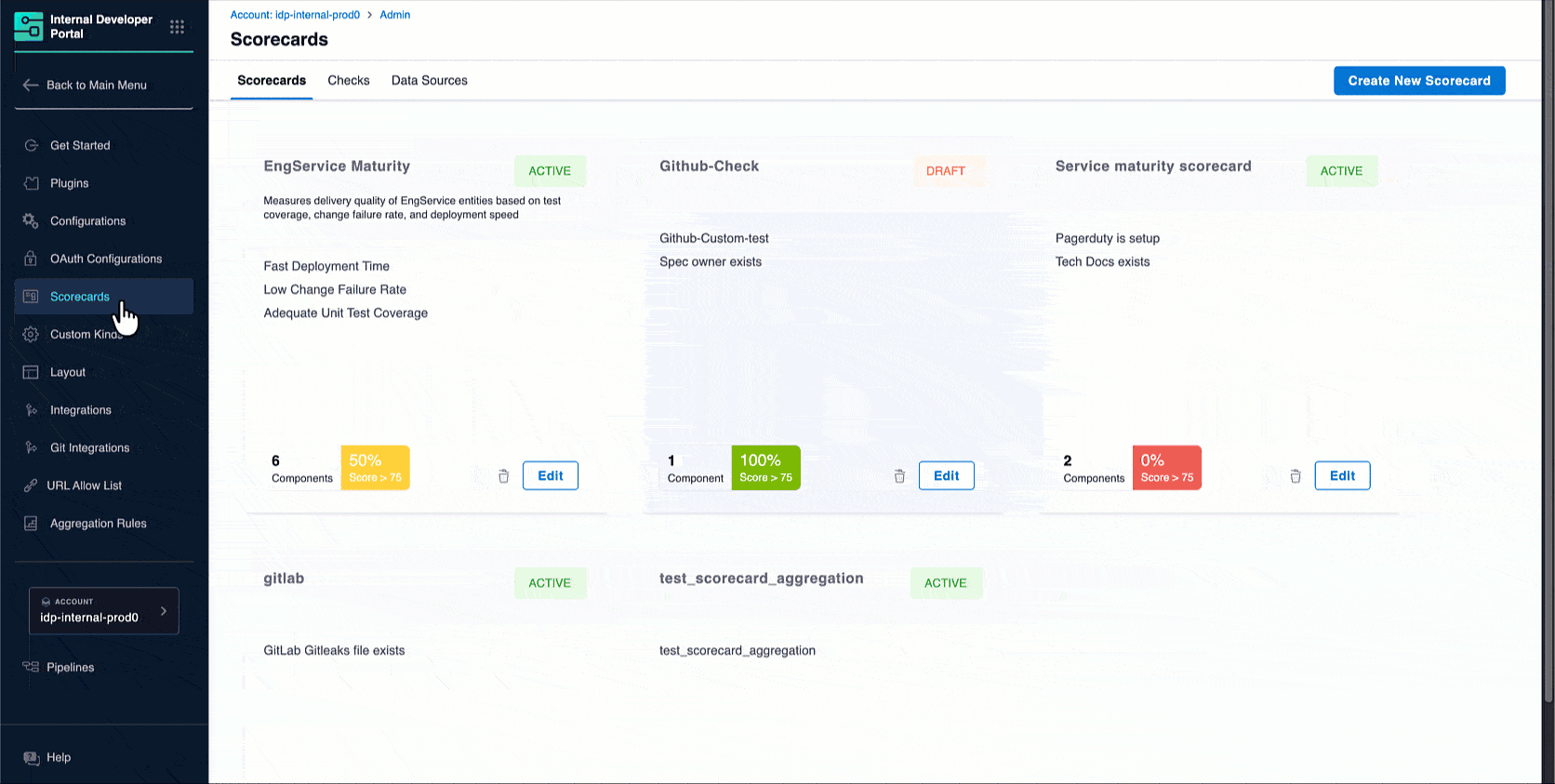Click the gitlab scorecard title
Image resolution: width=1555 pixels, height=784 pixels.
[284, 578]
